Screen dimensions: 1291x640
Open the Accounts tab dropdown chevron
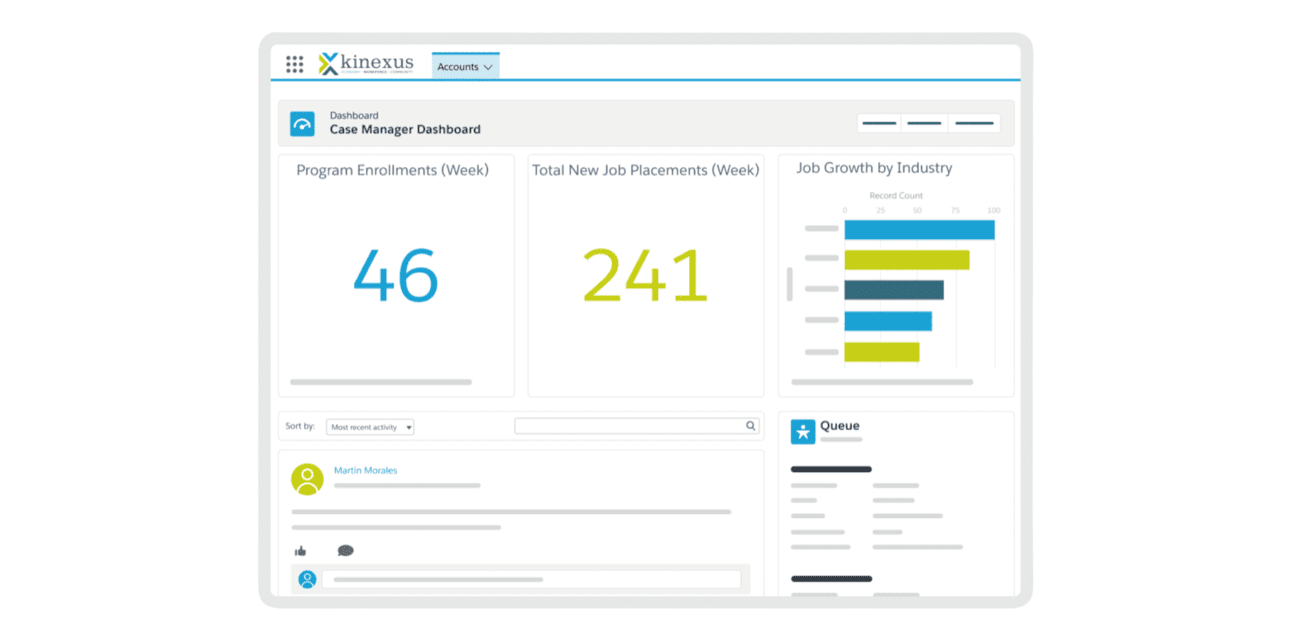488,67
